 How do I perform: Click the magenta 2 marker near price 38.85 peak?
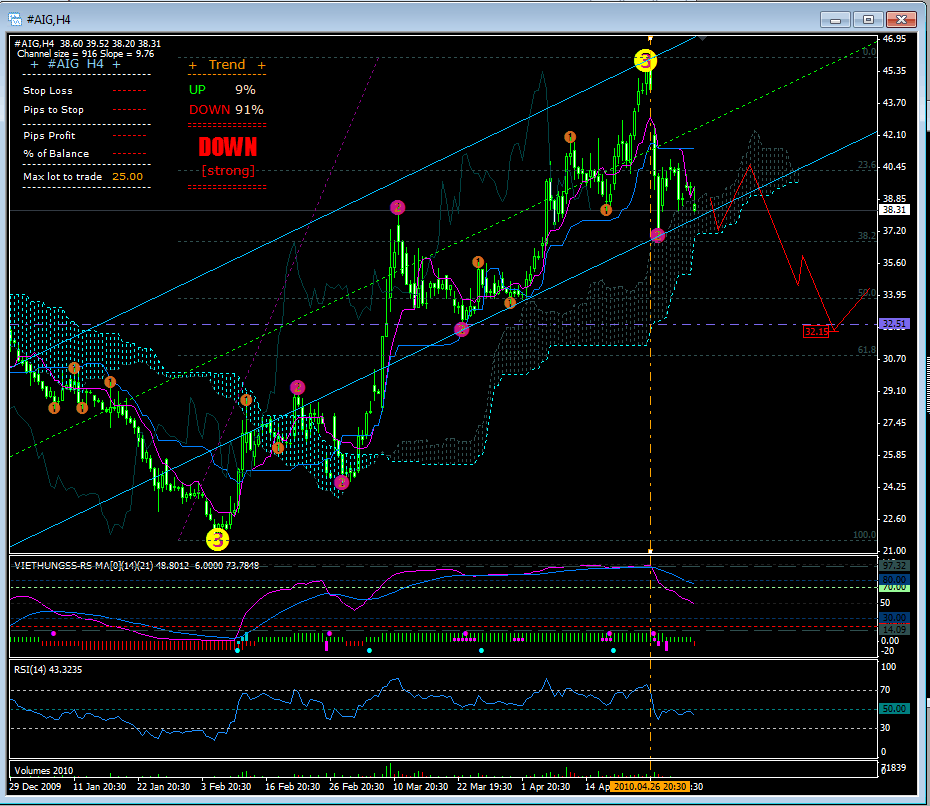tap(397, 207)
